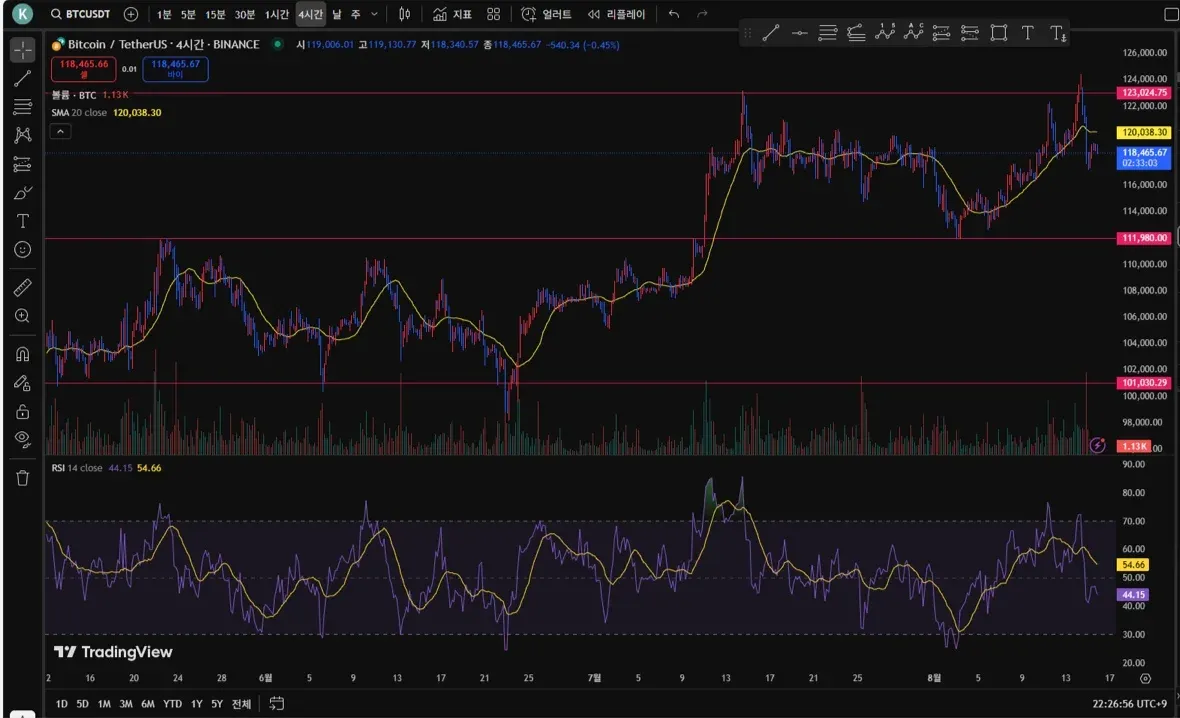Collapse the indicator legend with arrow button
This screenshot has width=1180, height=718.
click(60, 131)
